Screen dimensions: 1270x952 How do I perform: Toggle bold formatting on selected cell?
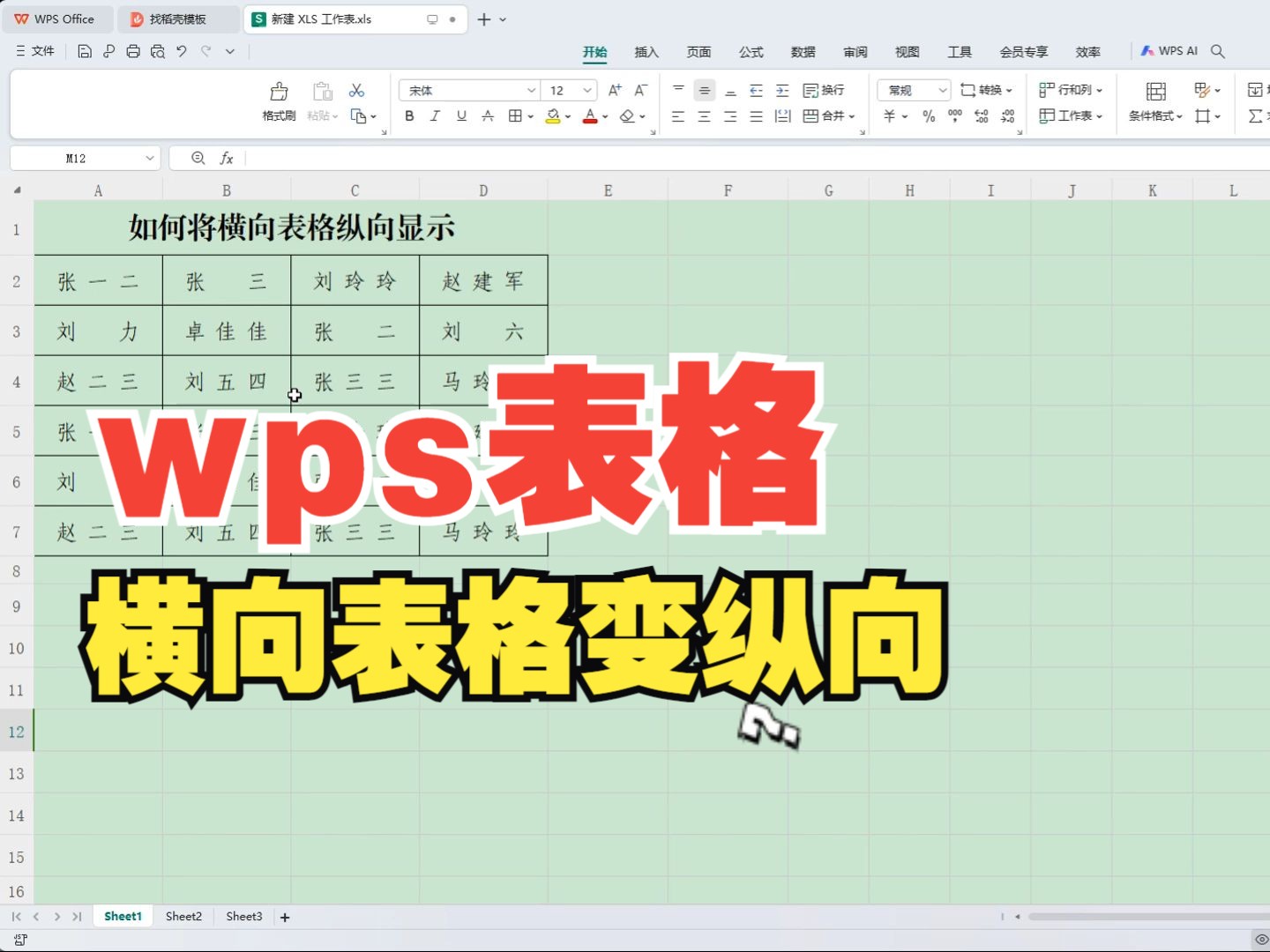408,115
